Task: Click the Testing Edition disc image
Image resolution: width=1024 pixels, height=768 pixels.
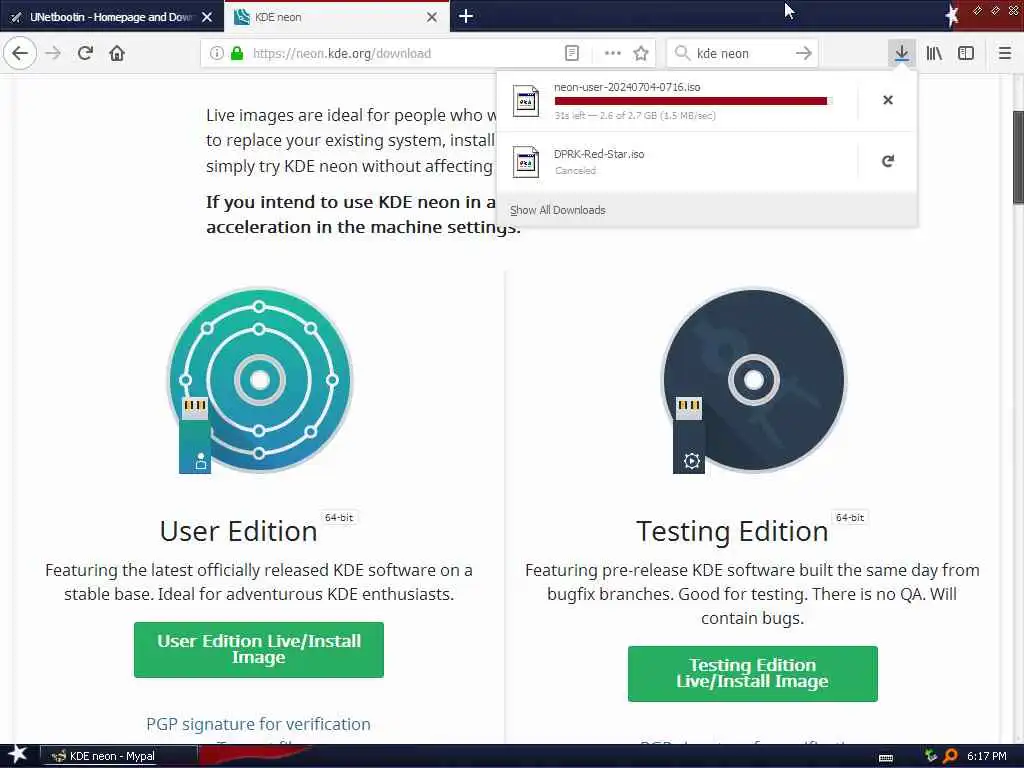Action: pos(753,380)
